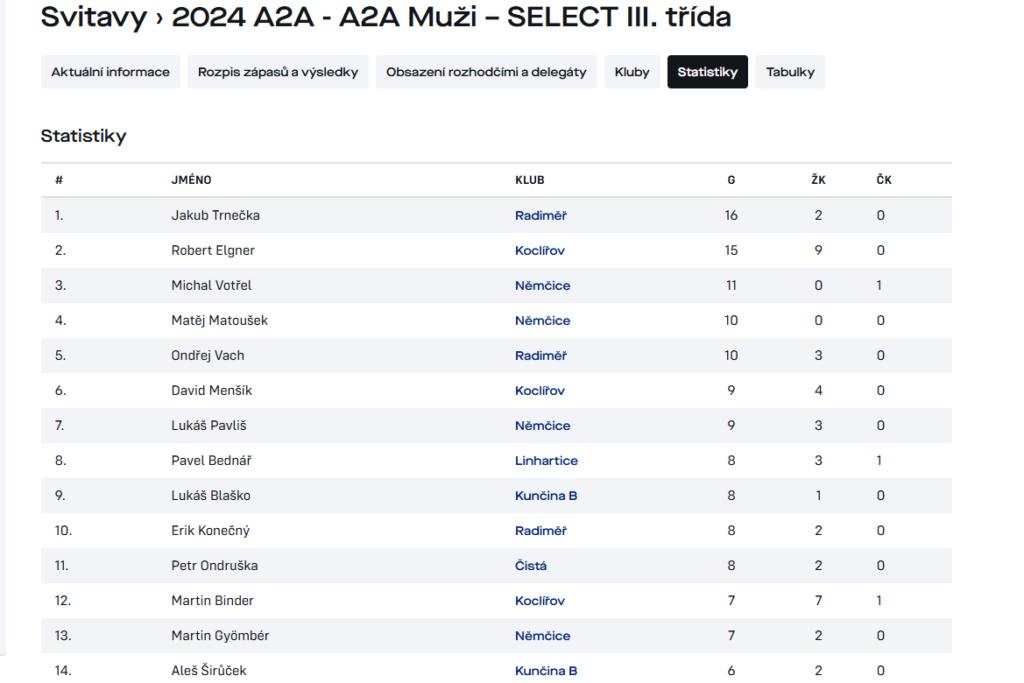The height and width of the screenshot is (683, 1024).
Task: Open Němčice link in Martin Gyömbér row
Action: tap(543, 636)
